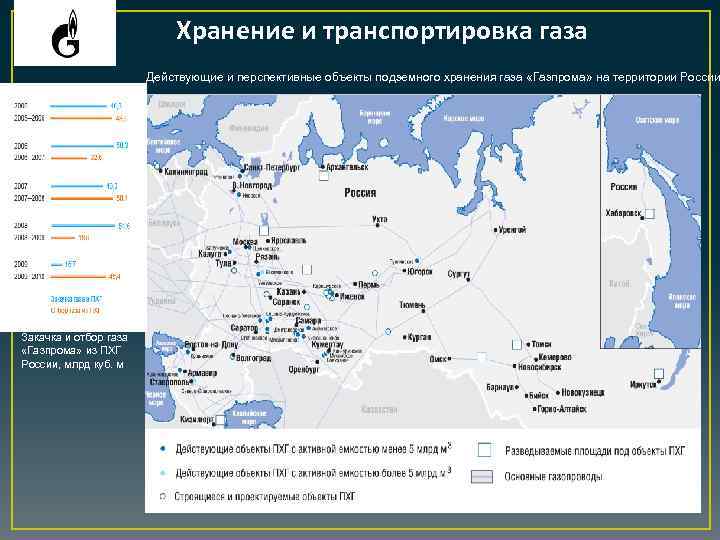Click the Омск city label
Image resolution: width=720 pixels, height=540 pixels.
438,359
